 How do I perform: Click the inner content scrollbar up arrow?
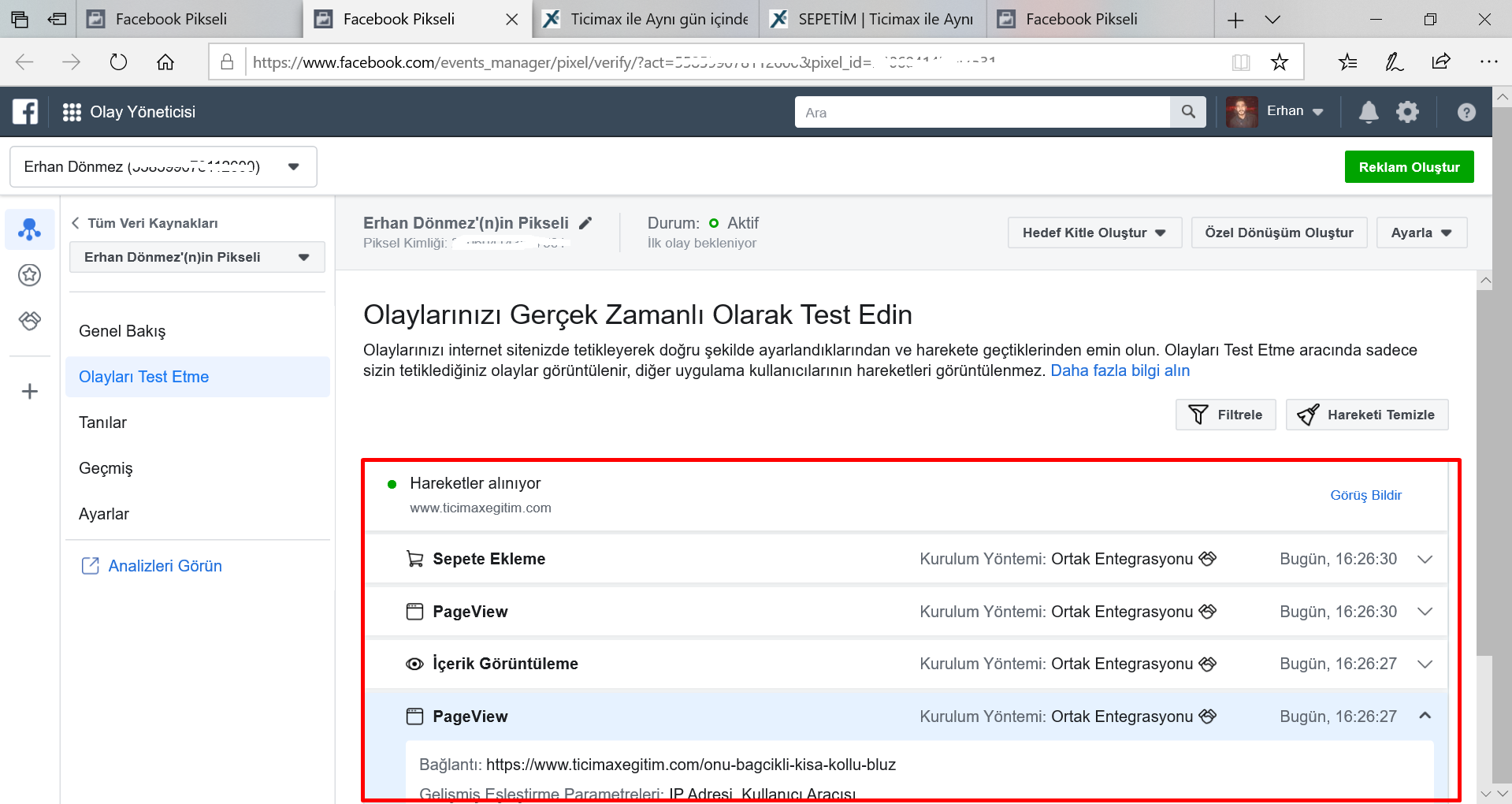pos(1485,280)
